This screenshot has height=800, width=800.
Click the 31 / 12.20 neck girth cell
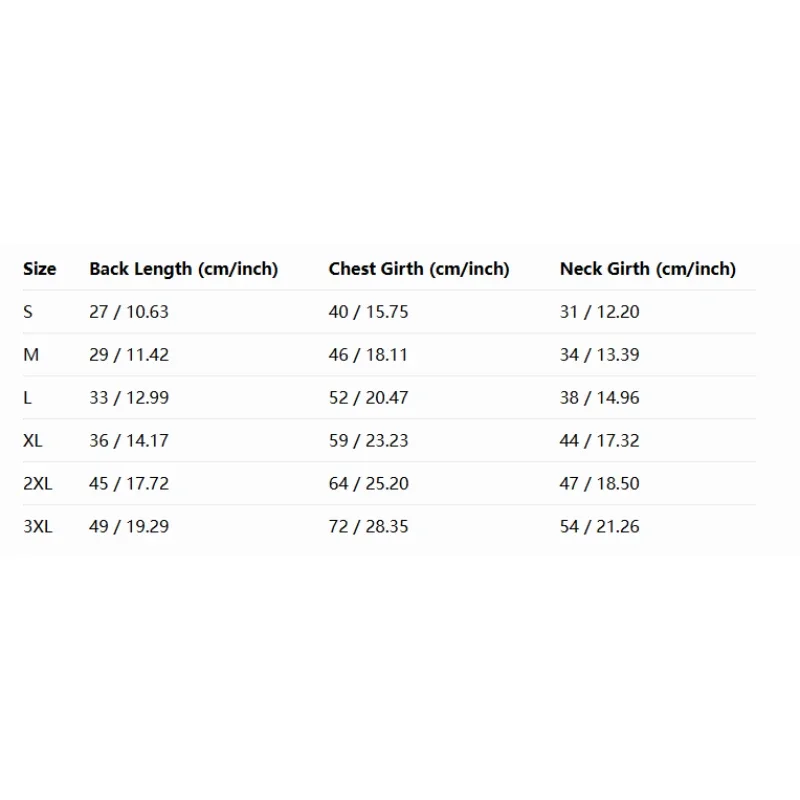pyautogui.click(x=600, y=312)
